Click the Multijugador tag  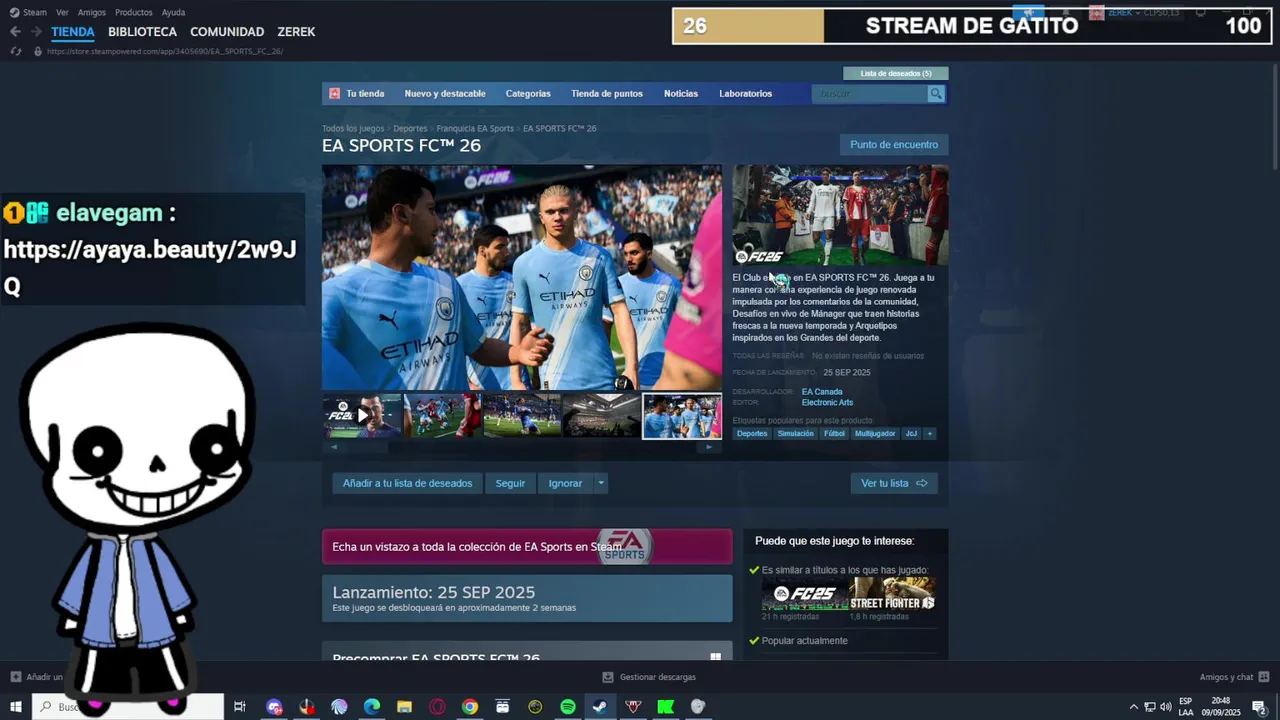point(875,434)
